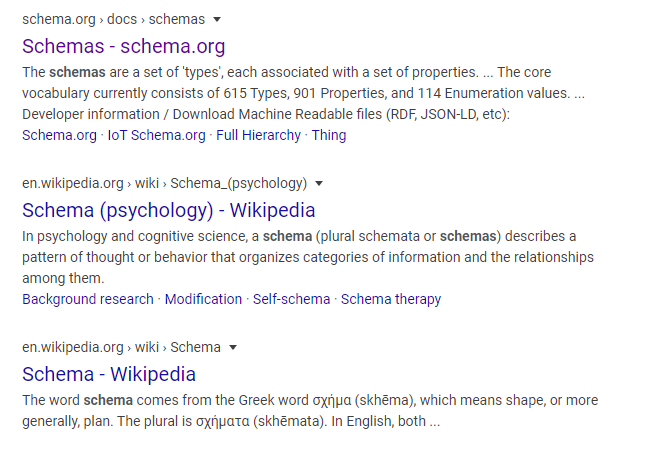Open the Schema therapy sitelink
The height and width of the screenshot is (451, 645).
click(x=391, y=299)
